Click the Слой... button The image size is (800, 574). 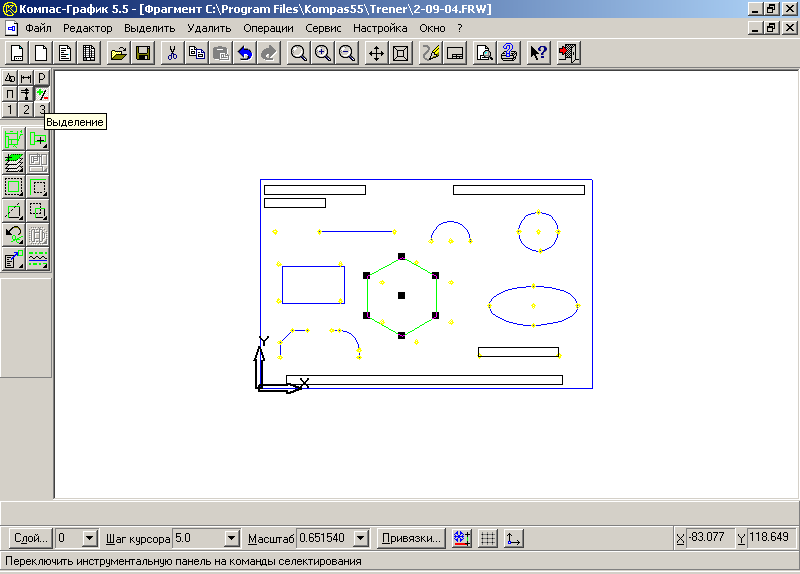click(x=31, y=538)
